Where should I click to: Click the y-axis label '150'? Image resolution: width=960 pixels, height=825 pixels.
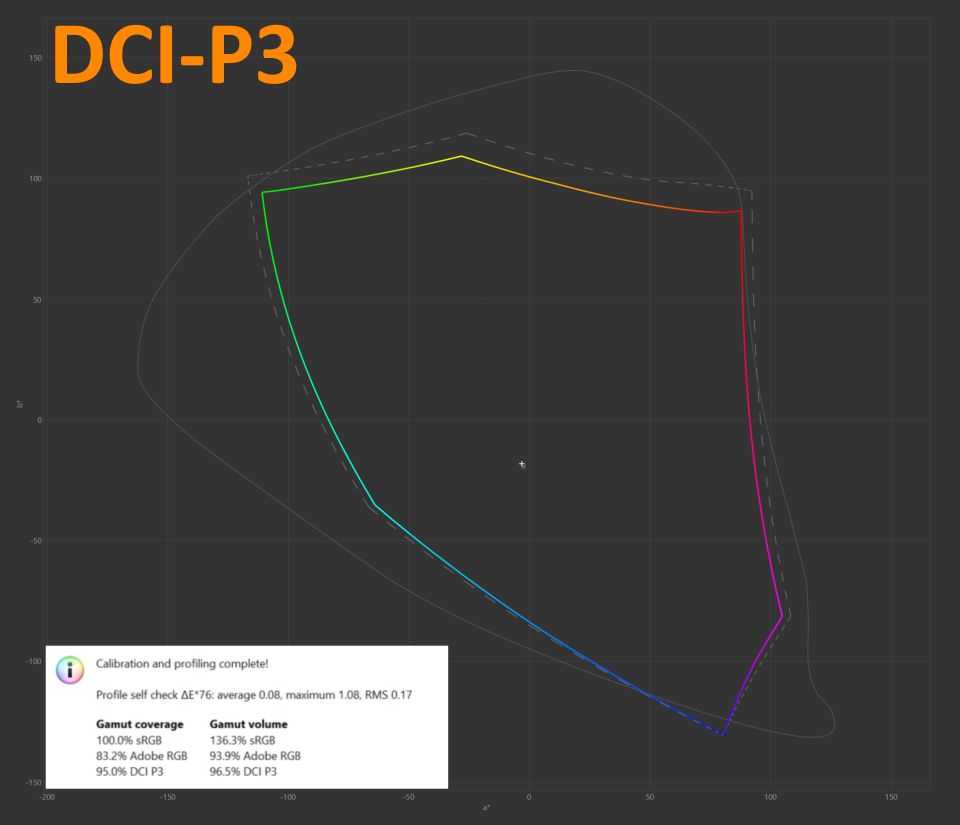(36, 58)
